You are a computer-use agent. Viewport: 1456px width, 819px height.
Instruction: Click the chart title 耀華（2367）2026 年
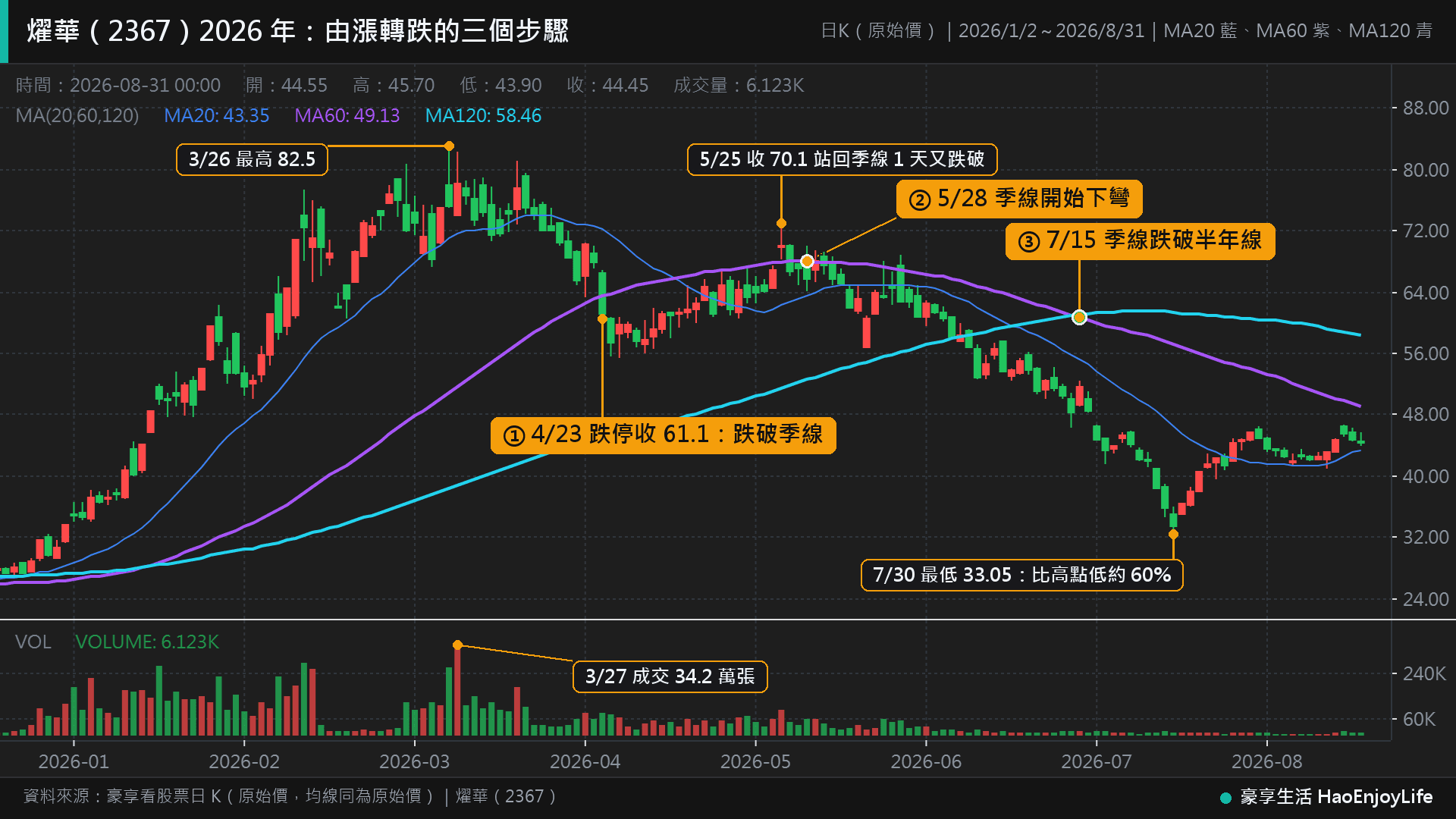(298, 31)
